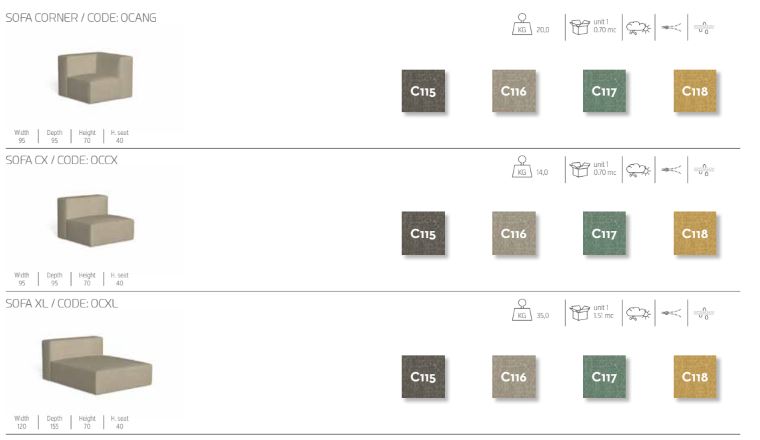Click the water spray icon for Sofa XL
The width and height of the screenshot is (760, 440).
click(x=670, y=312)
